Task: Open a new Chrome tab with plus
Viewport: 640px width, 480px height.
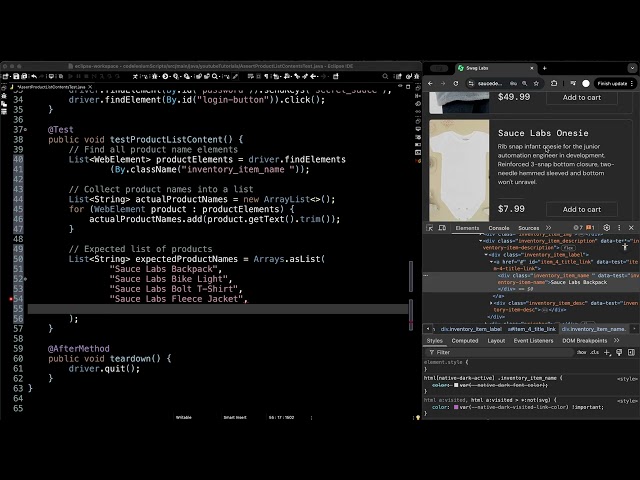Action: pos(544,68)
